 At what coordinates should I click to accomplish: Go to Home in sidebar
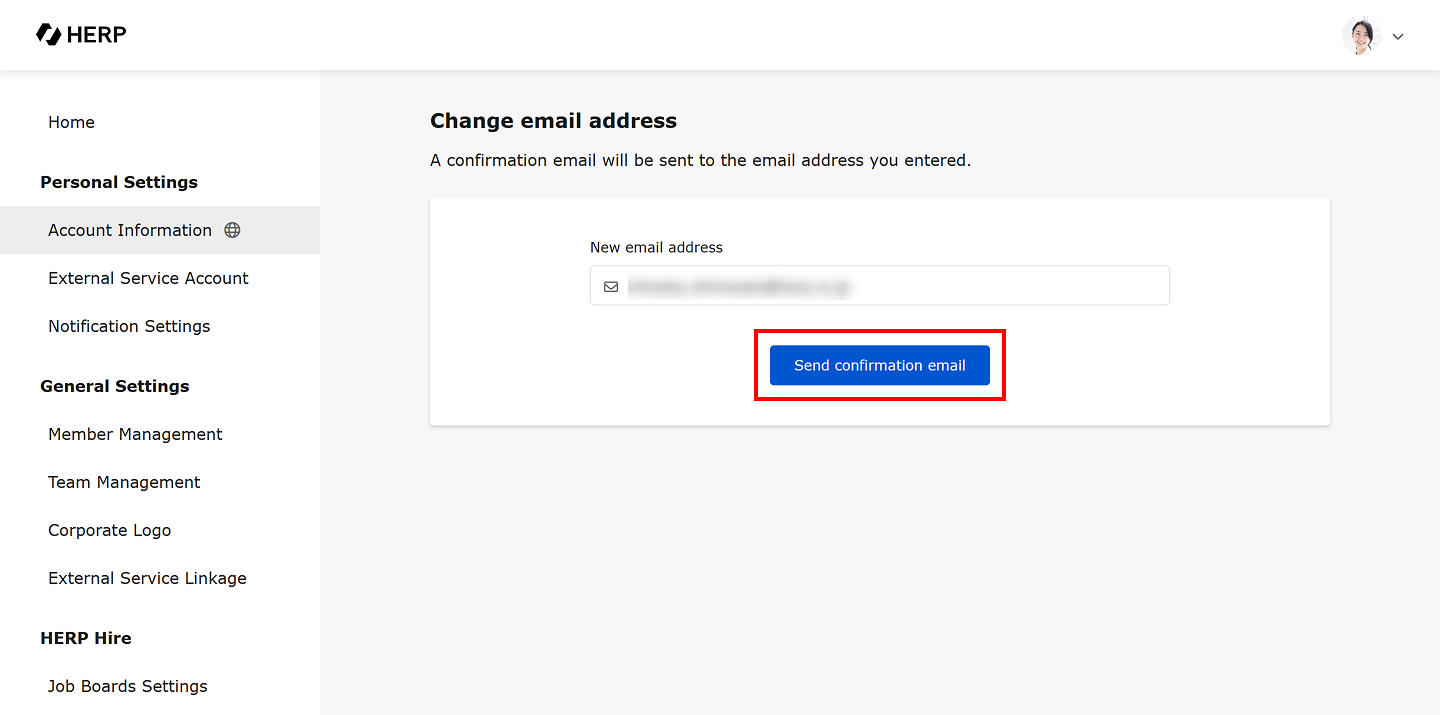coord(71,122)
